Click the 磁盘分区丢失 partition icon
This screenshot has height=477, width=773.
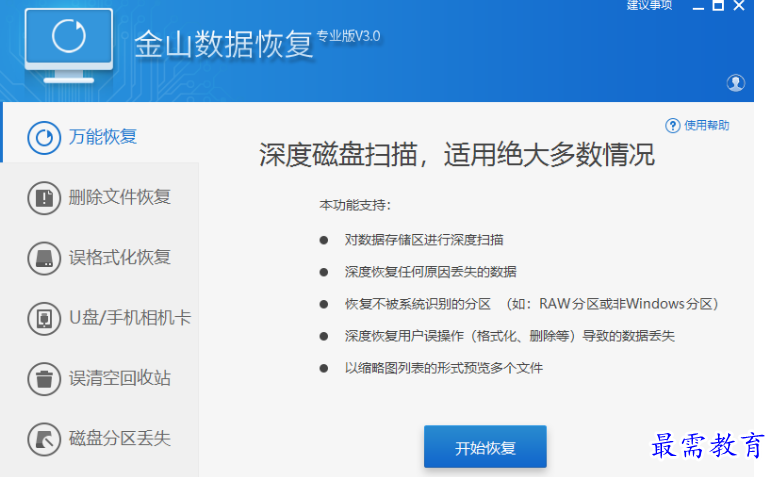coord(44,439)
